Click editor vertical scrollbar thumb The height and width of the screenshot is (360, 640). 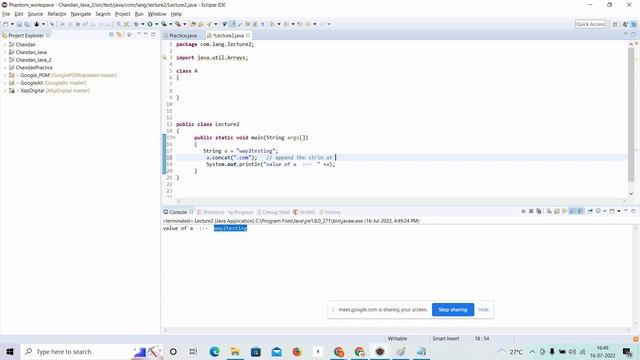631,114
